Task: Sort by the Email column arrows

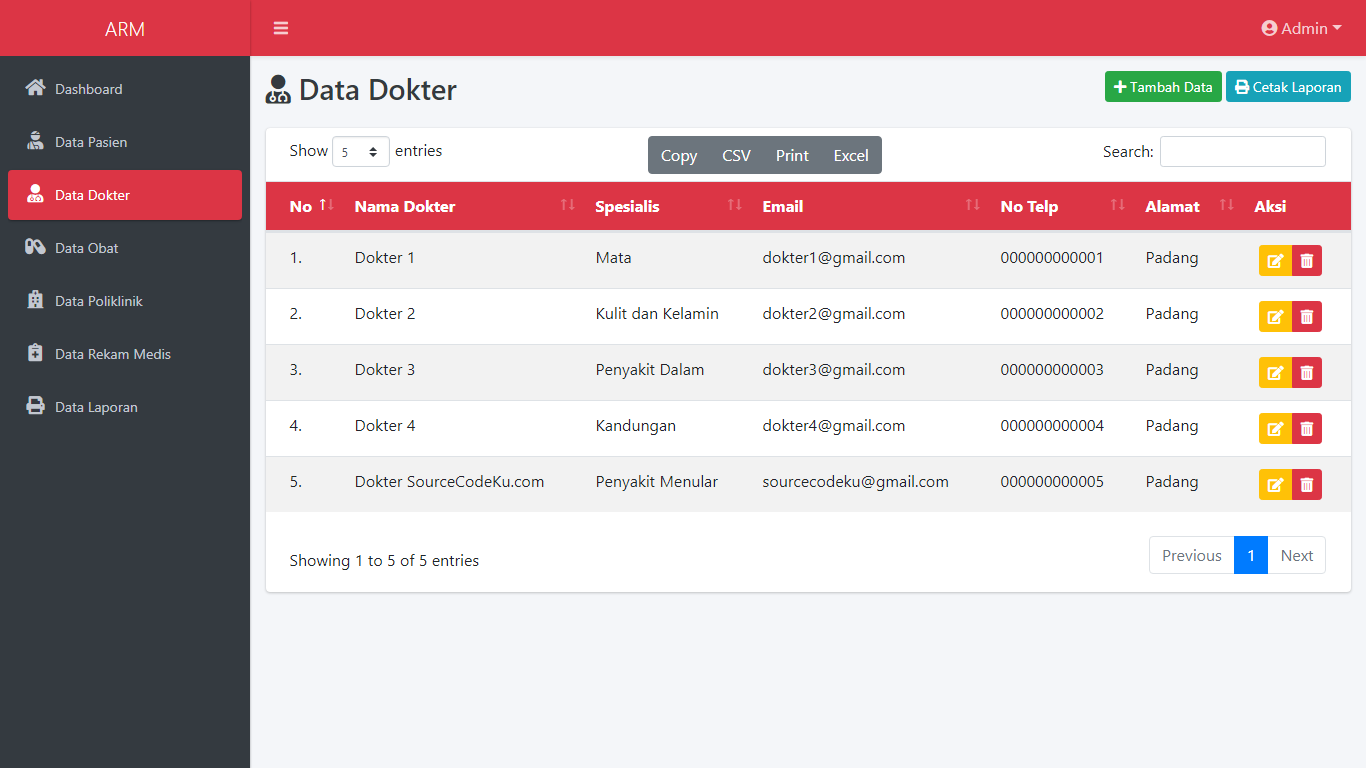Action: (x=973, y=205)
